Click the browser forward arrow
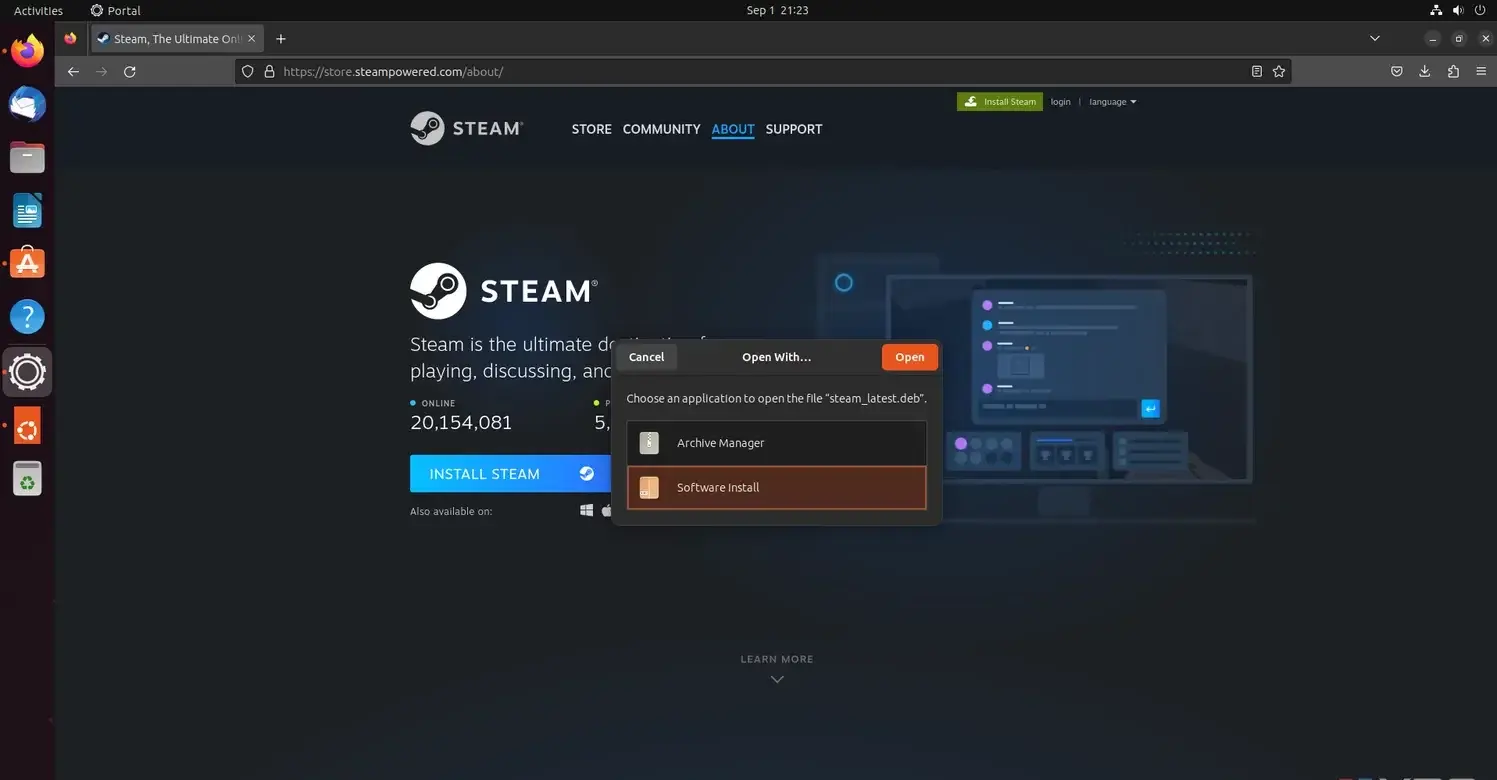Viewport: 1497px width, 780px height. coord(101,72)
